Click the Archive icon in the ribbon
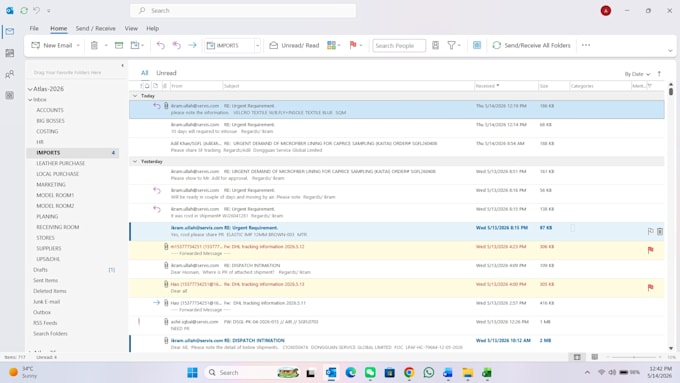 pyautogui.click(x=119, y=45)
